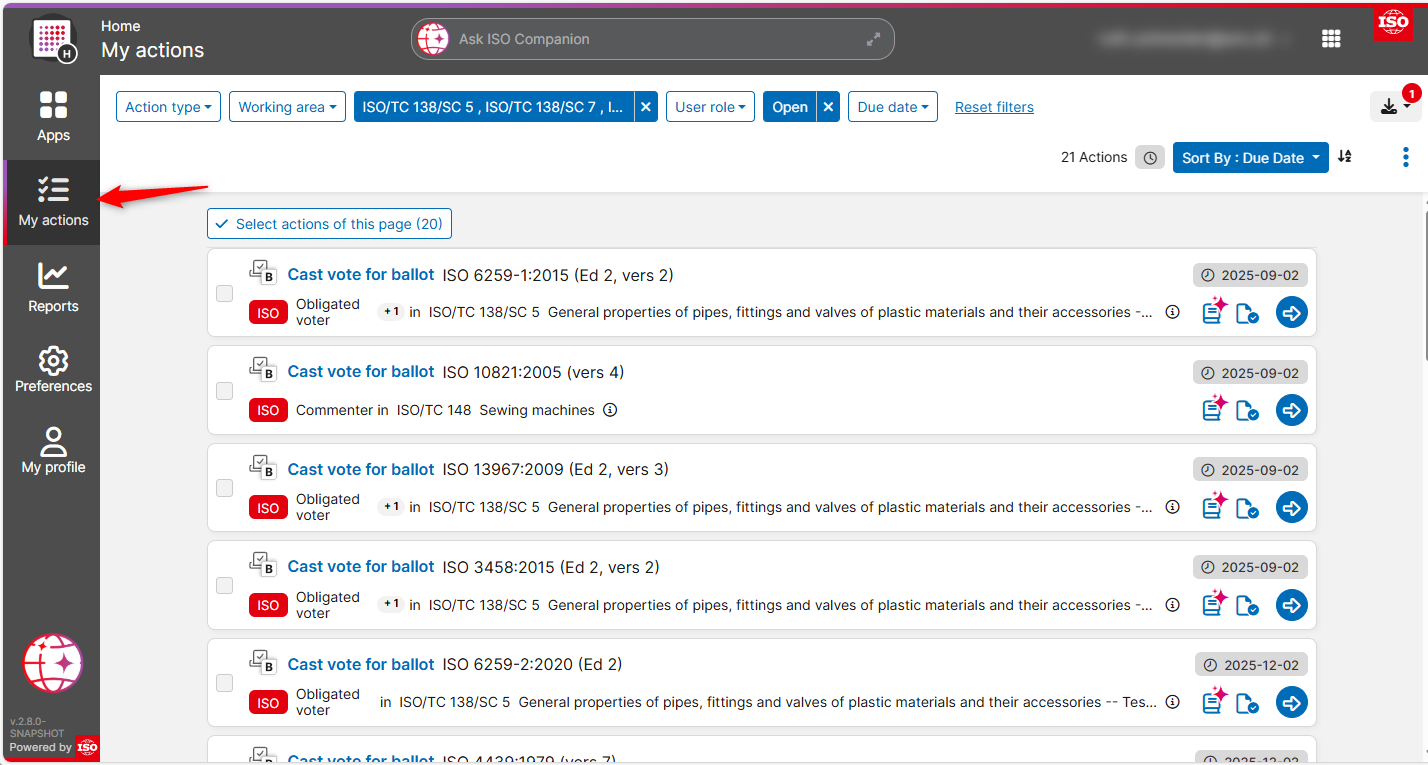1428x765 pixels.
Task: Open Cast vote for ballot ISO 6259-2:2020
Action: [361, 664]
